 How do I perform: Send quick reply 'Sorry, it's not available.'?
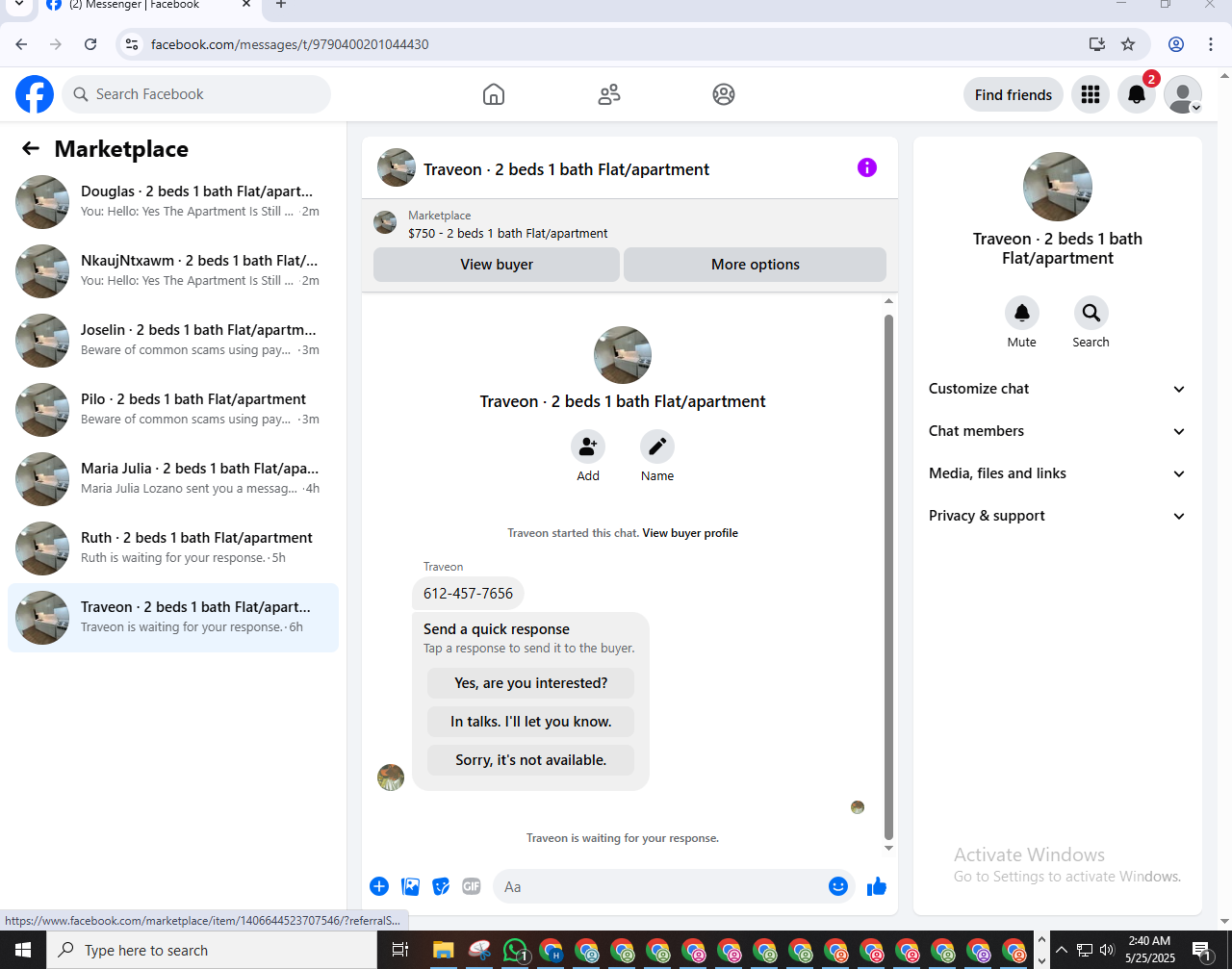530,760
